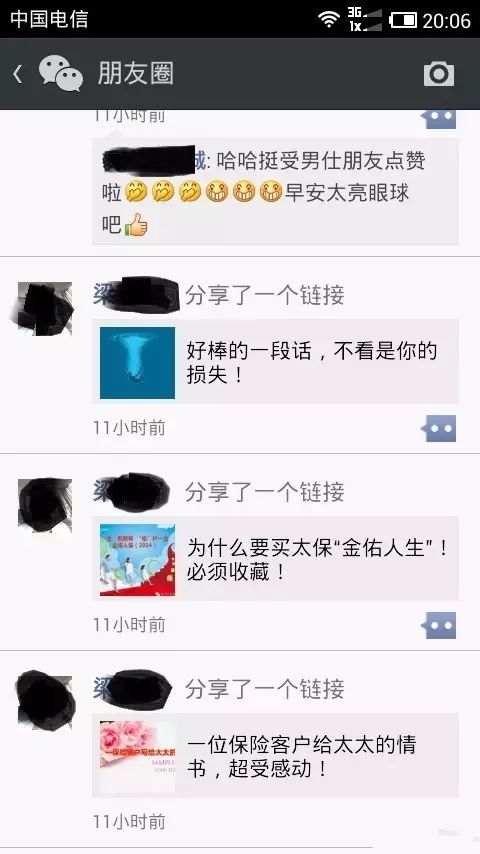
Task: Tap the avatar beside the 情书 post
Action: pos(45,702)
